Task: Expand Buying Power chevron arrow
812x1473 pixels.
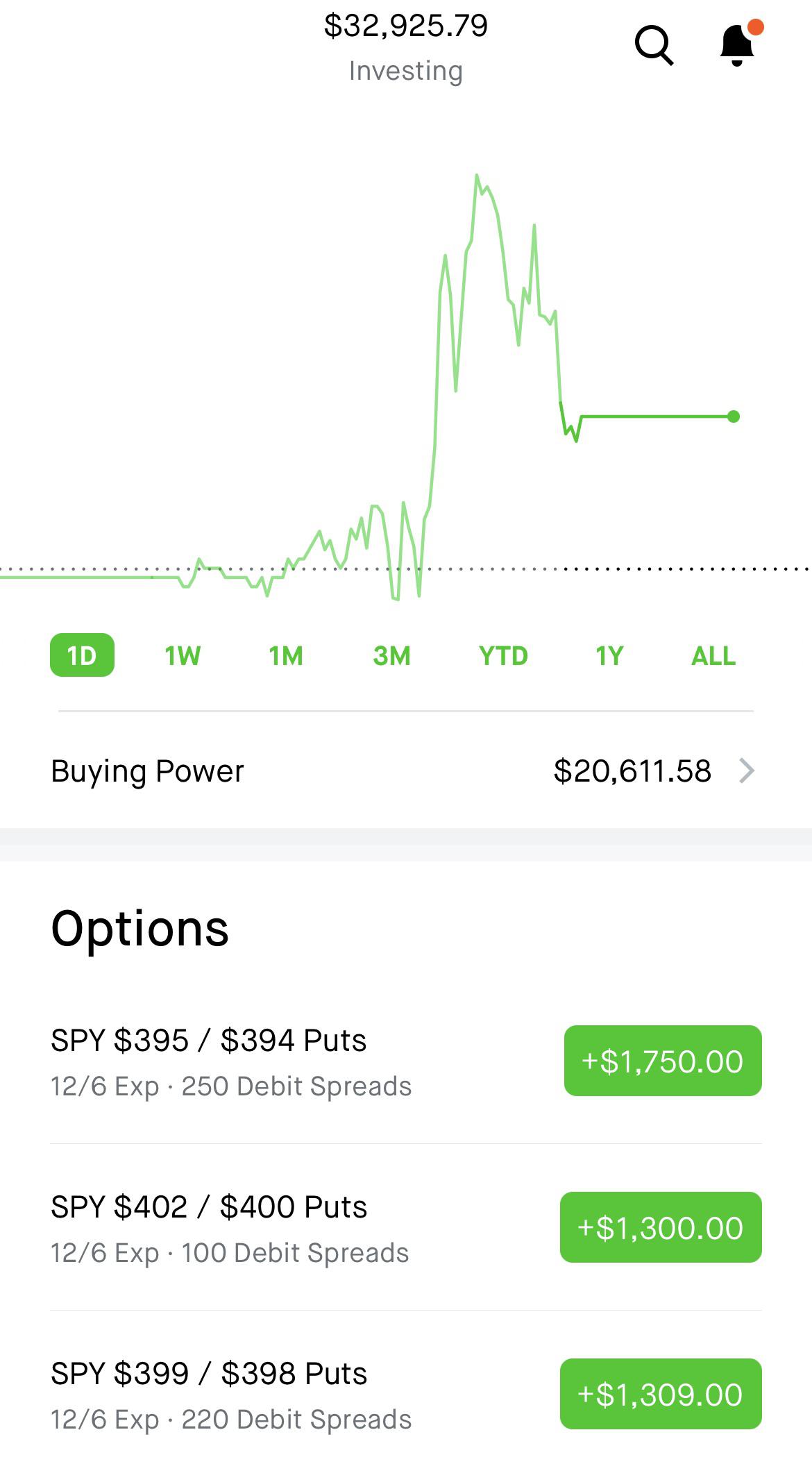Action: [747, 771]
